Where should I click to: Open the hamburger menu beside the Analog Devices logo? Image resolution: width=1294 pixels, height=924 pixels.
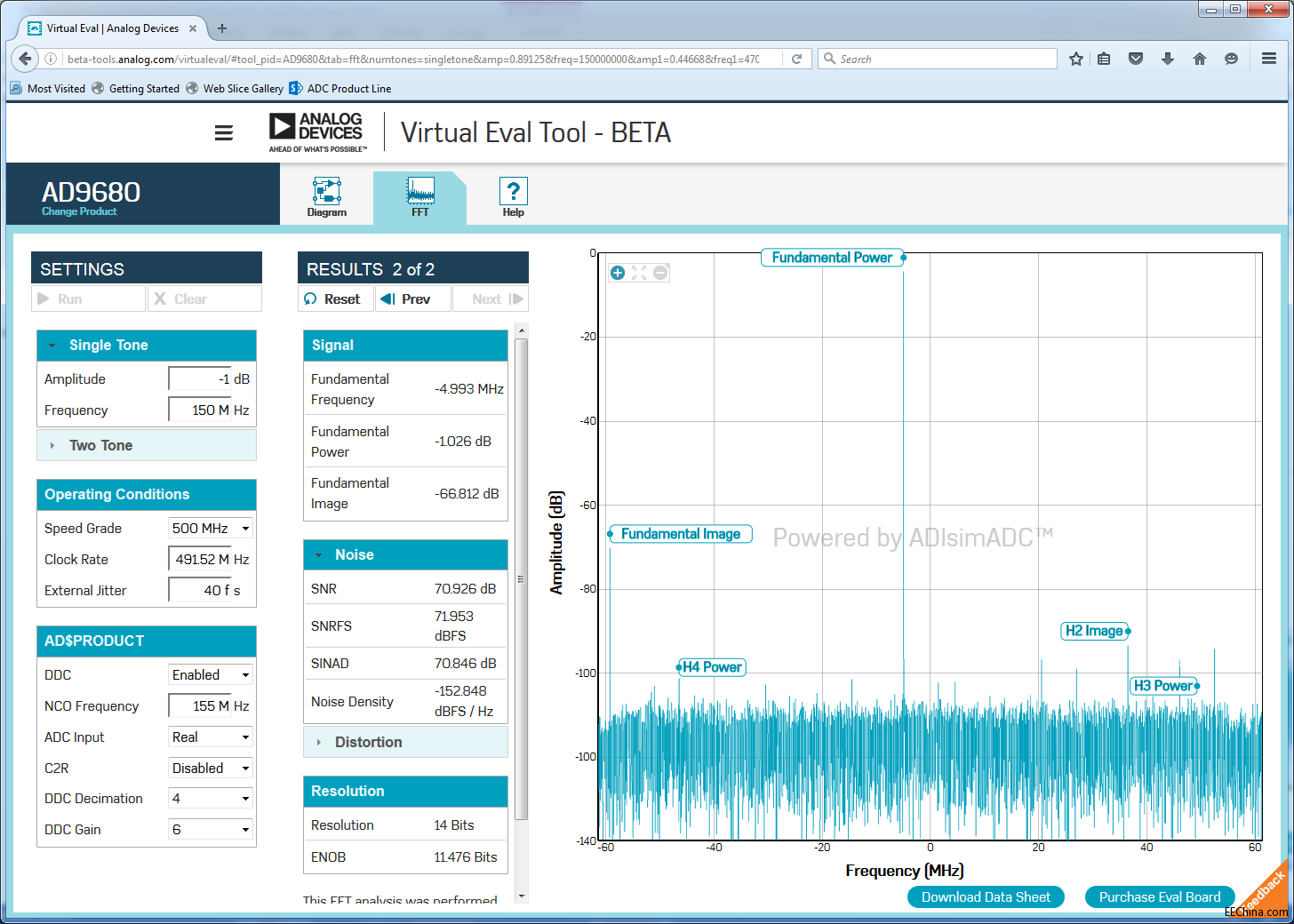click(224, 133)
